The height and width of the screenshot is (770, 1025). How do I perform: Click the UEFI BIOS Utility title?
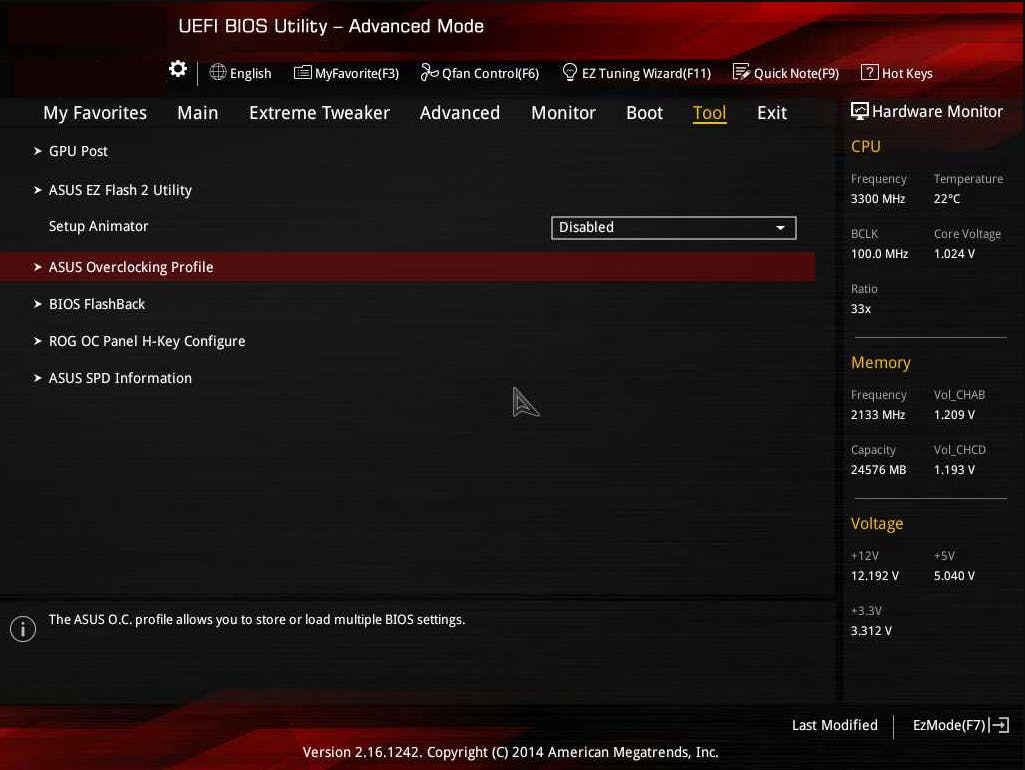tap(331, 26)
